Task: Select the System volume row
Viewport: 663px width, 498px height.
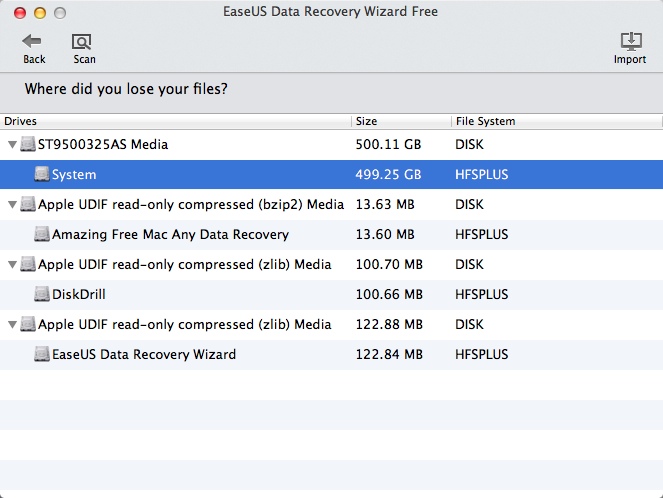Action: pyautogui.click(x=75, y=174)
